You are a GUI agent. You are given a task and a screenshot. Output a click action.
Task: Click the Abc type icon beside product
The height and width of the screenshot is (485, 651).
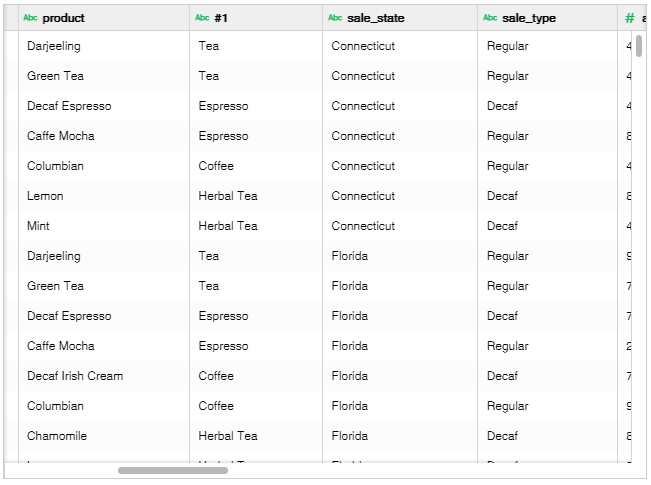pos(30,17)
